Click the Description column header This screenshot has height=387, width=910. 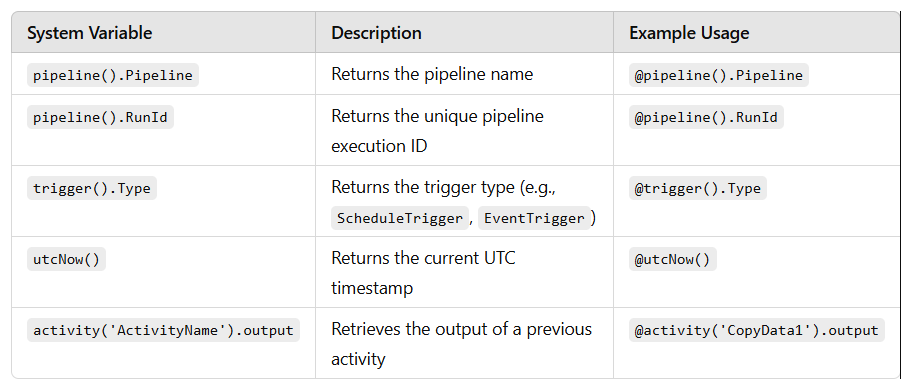pyautogui.click(x=376, y=33)
